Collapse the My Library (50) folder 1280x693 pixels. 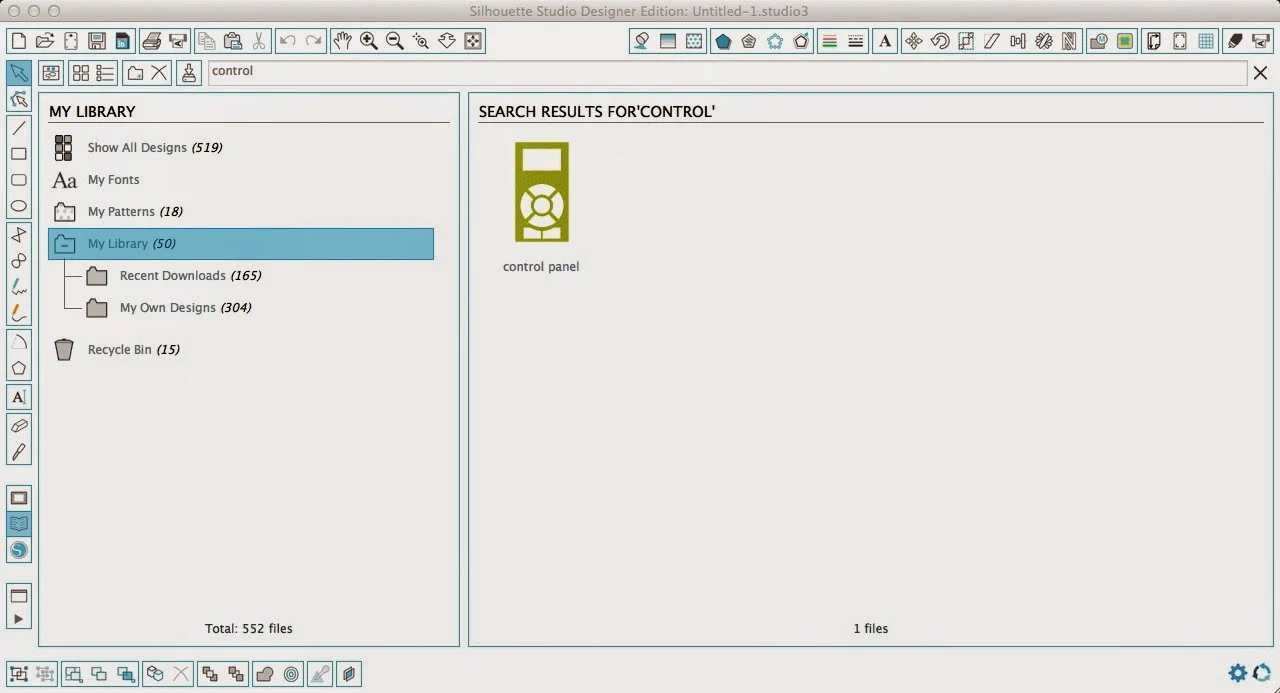(64, 244)
